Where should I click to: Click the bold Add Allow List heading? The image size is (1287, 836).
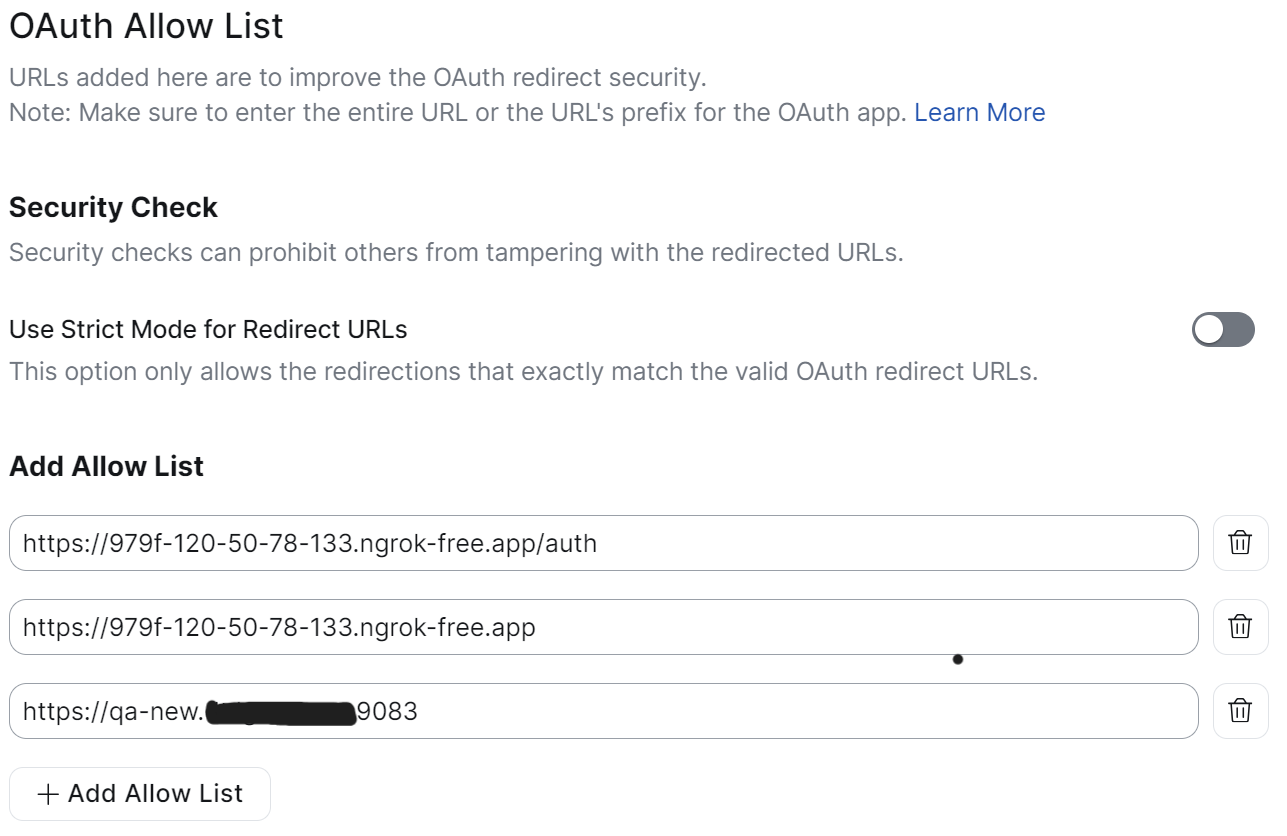[x=106, y=466]
